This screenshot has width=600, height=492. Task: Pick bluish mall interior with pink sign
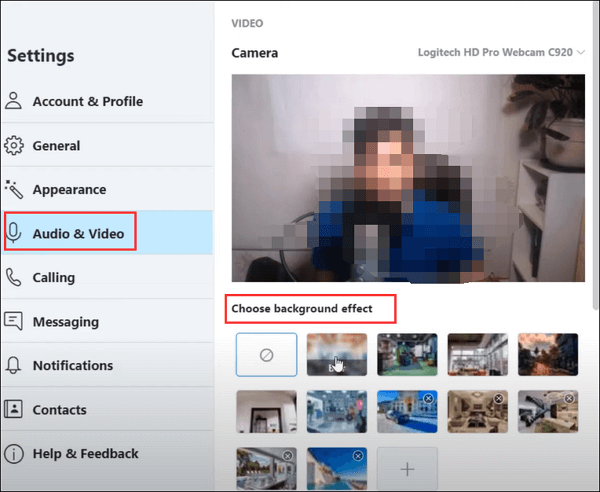(x=337, y=412)
